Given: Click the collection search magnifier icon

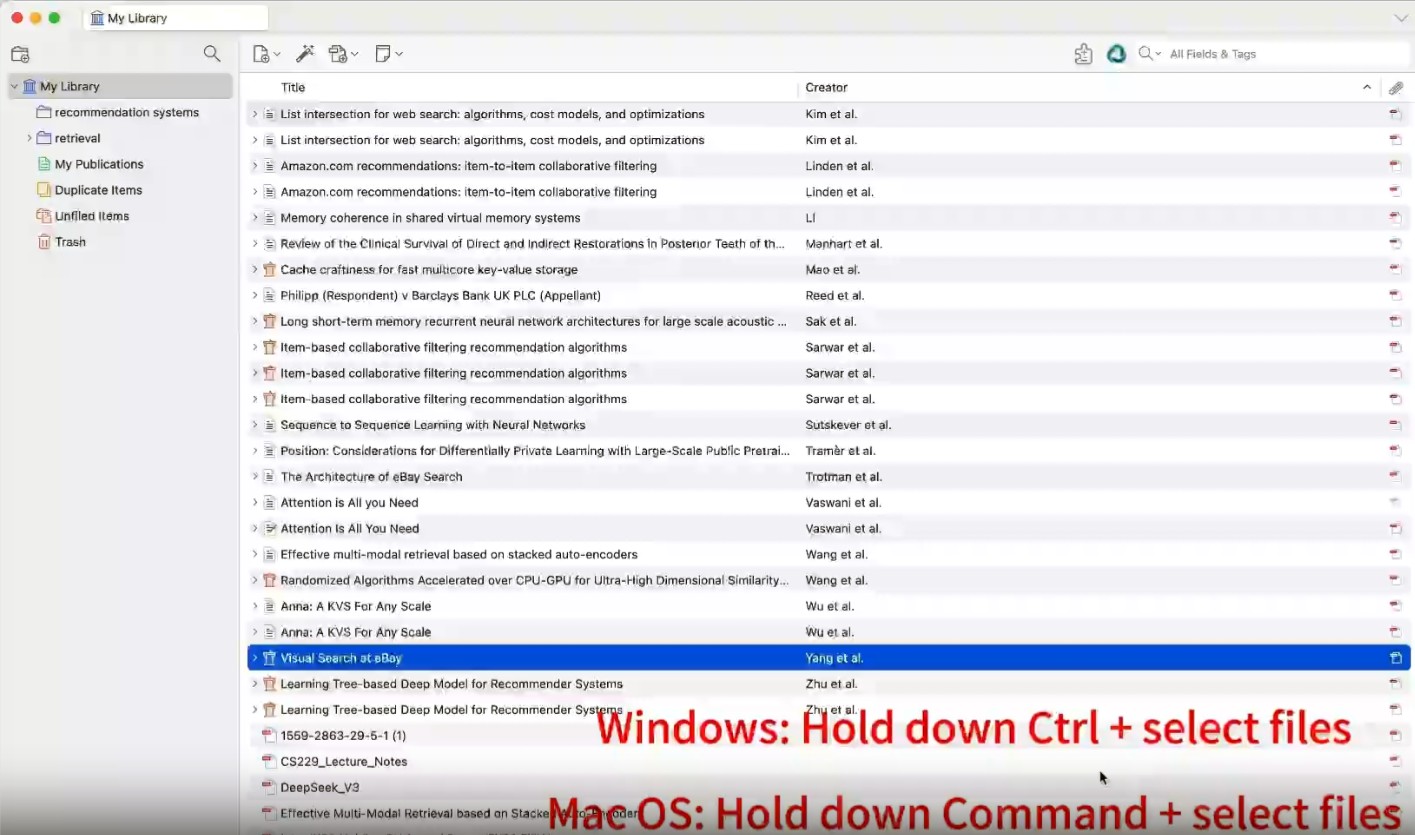Looking at the screenshot, I should (x=212, y=54).
